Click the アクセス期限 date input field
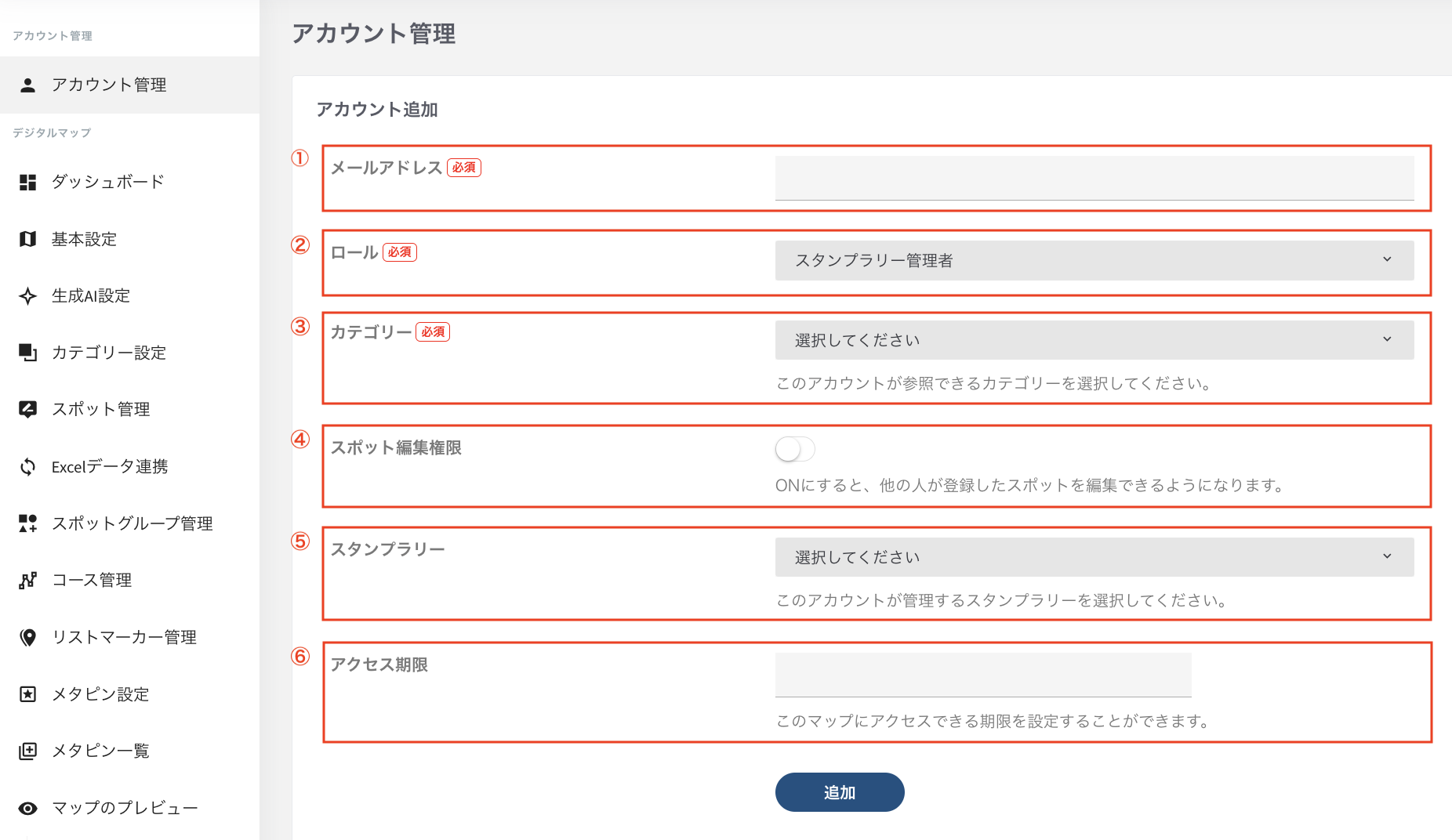The image size is (1452, 840). [x=982, y=675]
